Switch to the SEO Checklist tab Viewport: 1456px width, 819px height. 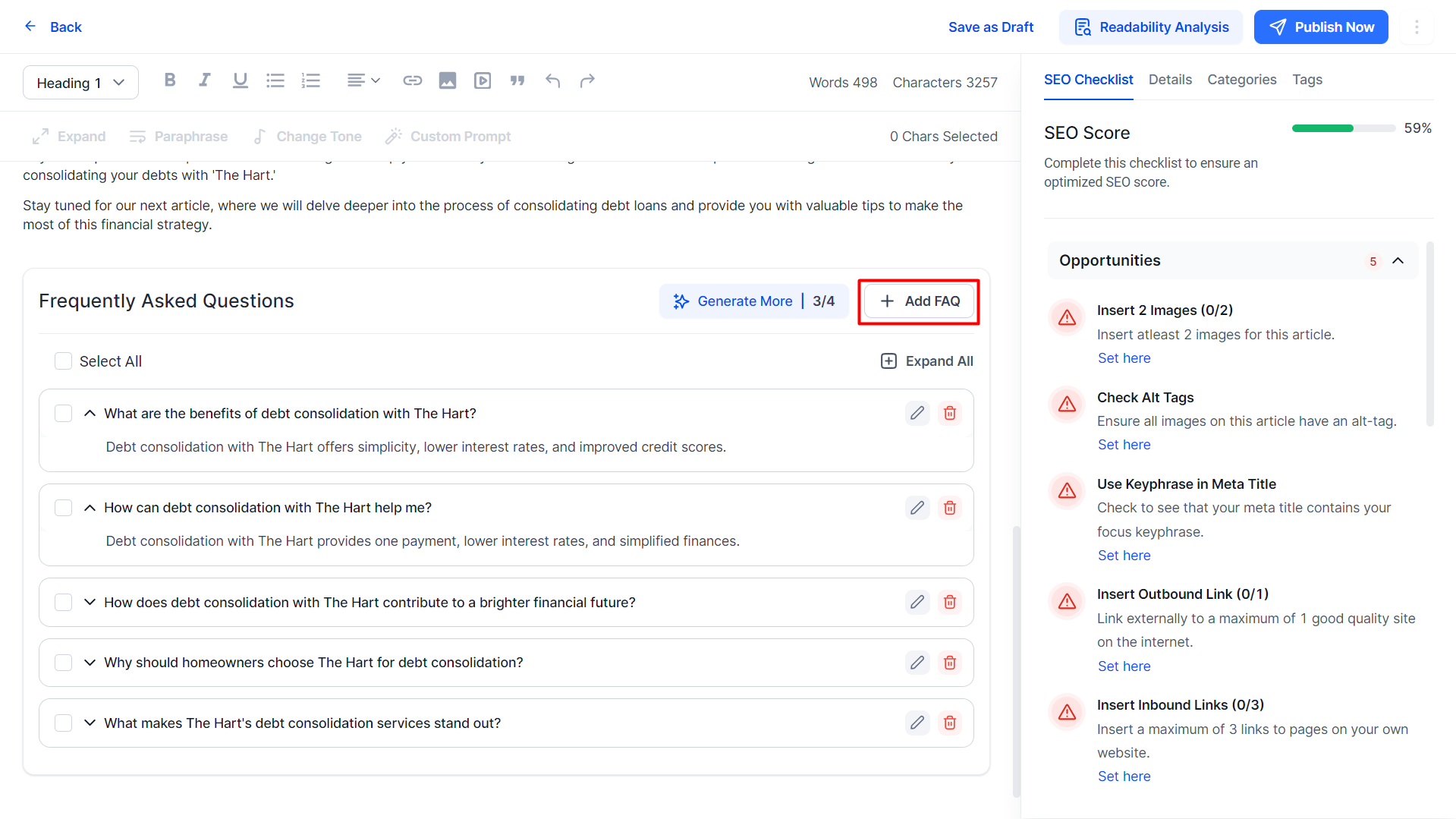point(1088,80)
